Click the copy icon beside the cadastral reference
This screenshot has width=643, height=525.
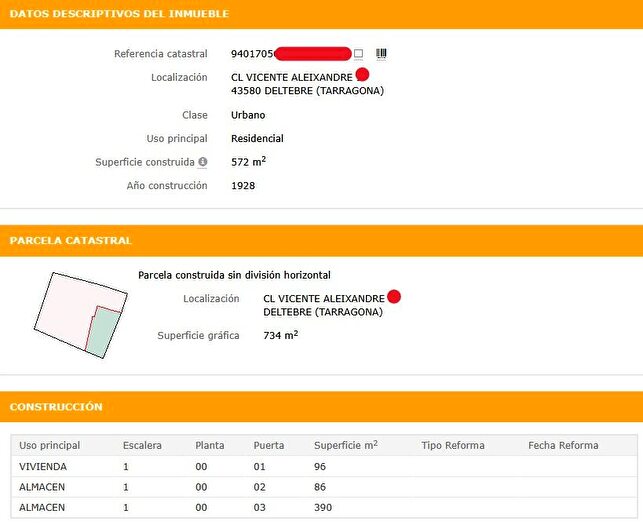click(x=358, y=54)
